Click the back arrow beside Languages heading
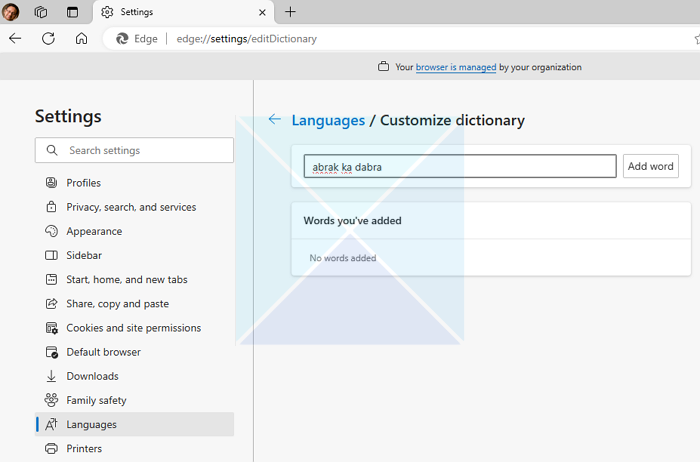Screen dimensions: 700x462 click(275, 120)
